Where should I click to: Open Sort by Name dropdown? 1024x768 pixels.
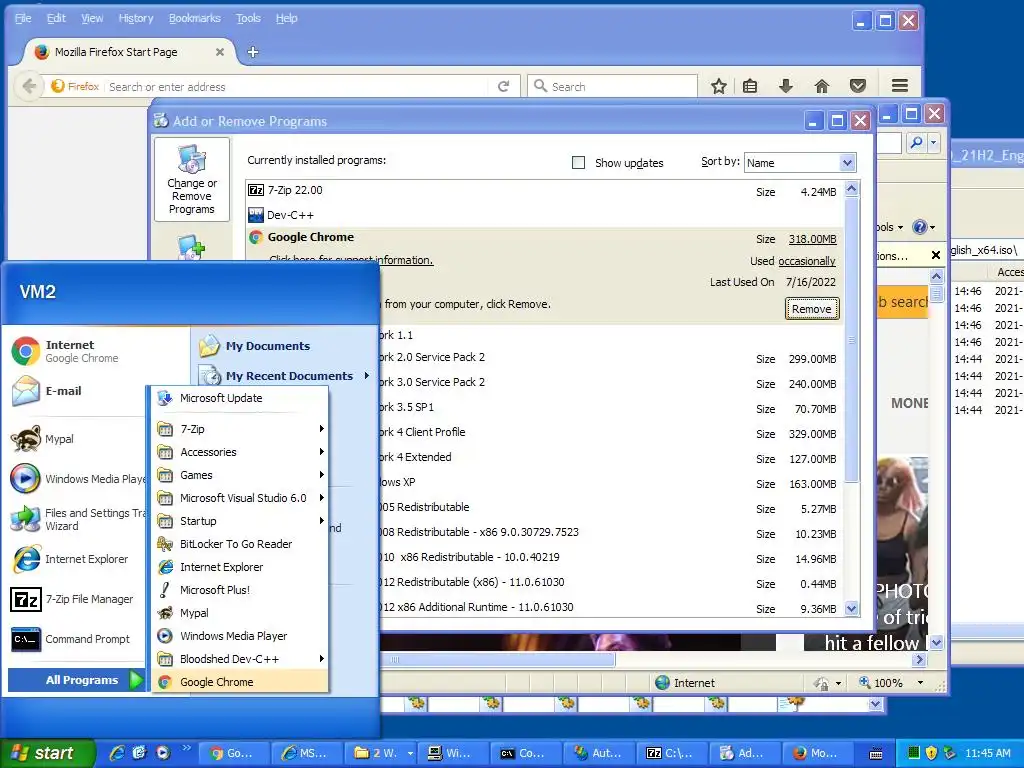click(x=847, y=163)
